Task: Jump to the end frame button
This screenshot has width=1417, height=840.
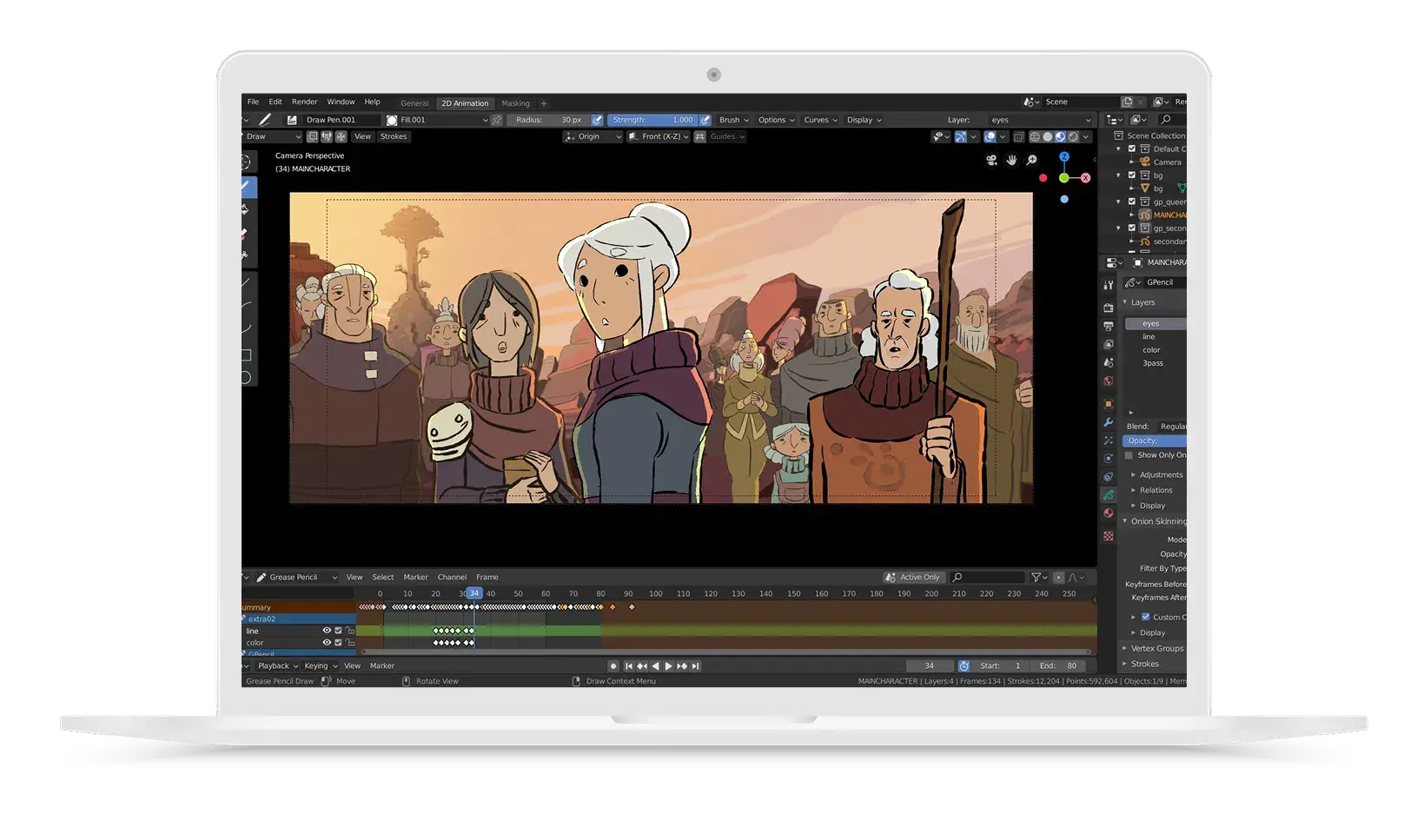Action: click(695, 666)
